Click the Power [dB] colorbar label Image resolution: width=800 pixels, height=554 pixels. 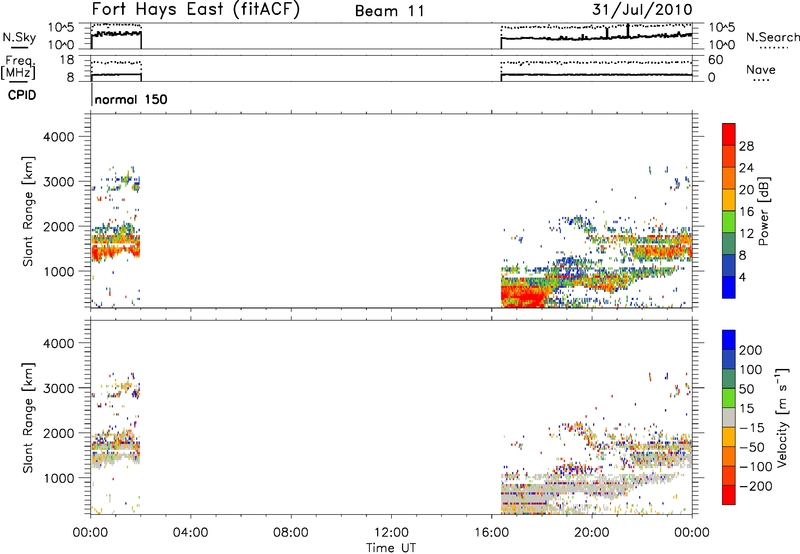pyautogui.click(x=763, y=211)
